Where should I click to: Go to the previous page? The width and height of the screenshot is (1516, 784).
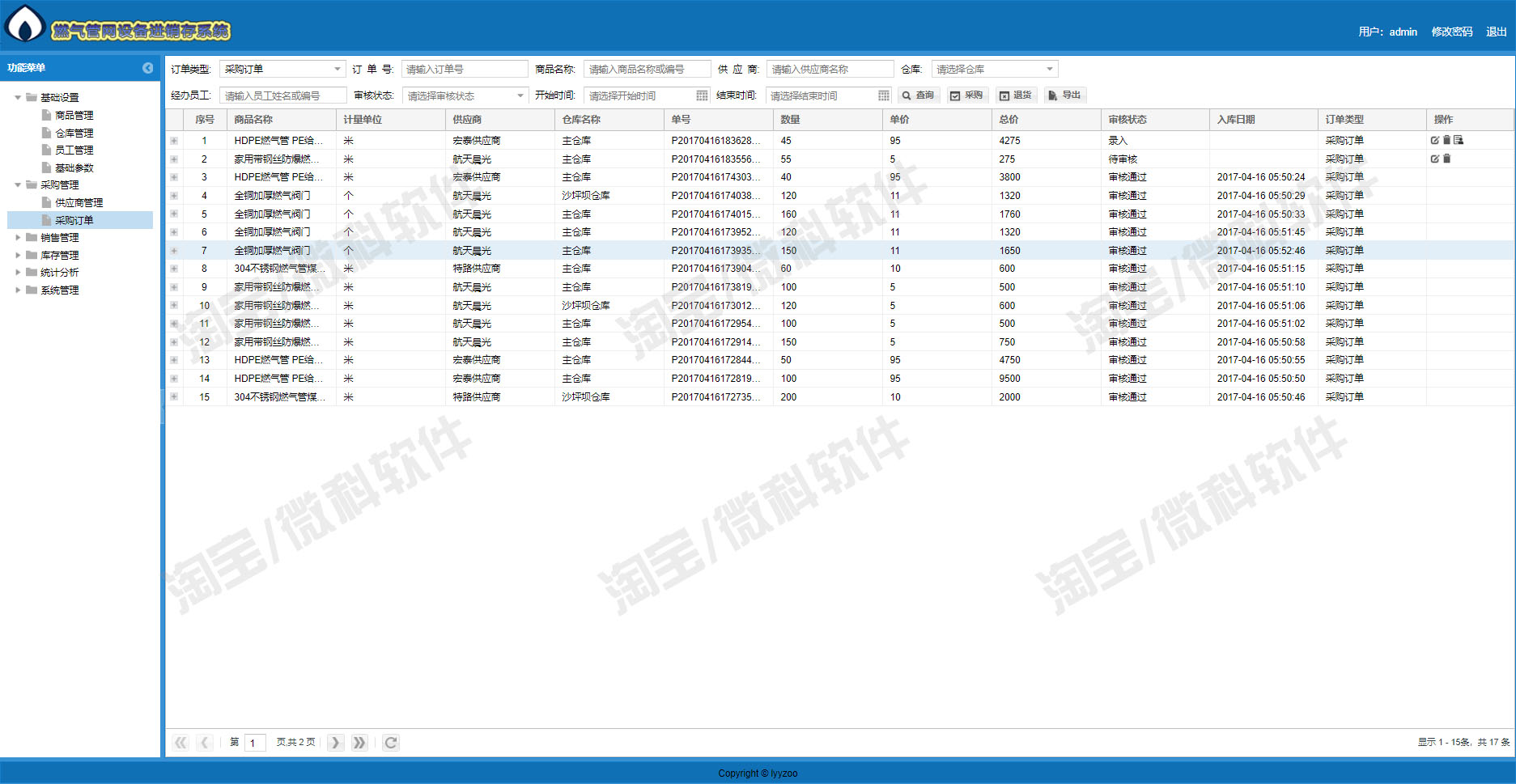(x=205, y=742)
